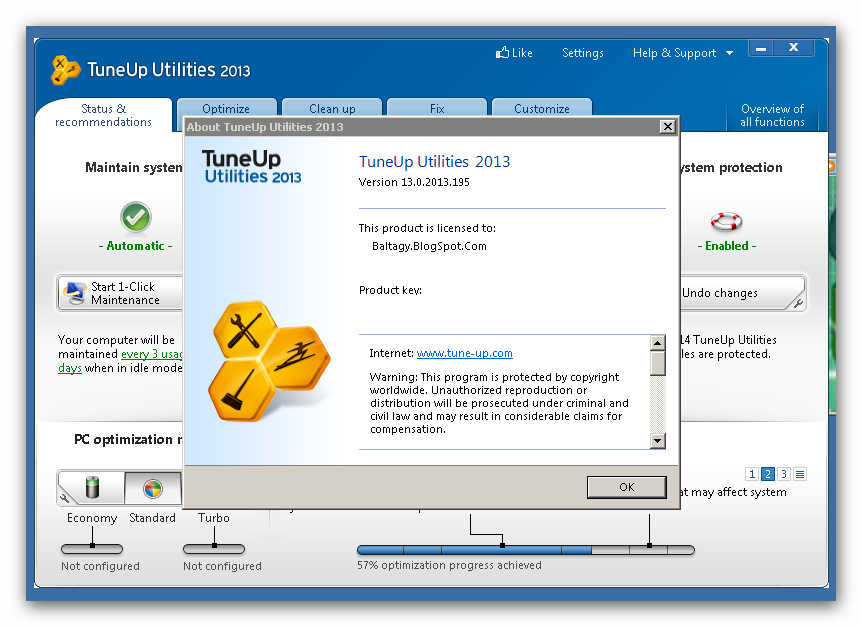This screenshot has width=862, height=627.
Task: Click 'Not configured' under Economy
Action: [x=100, y=566]
